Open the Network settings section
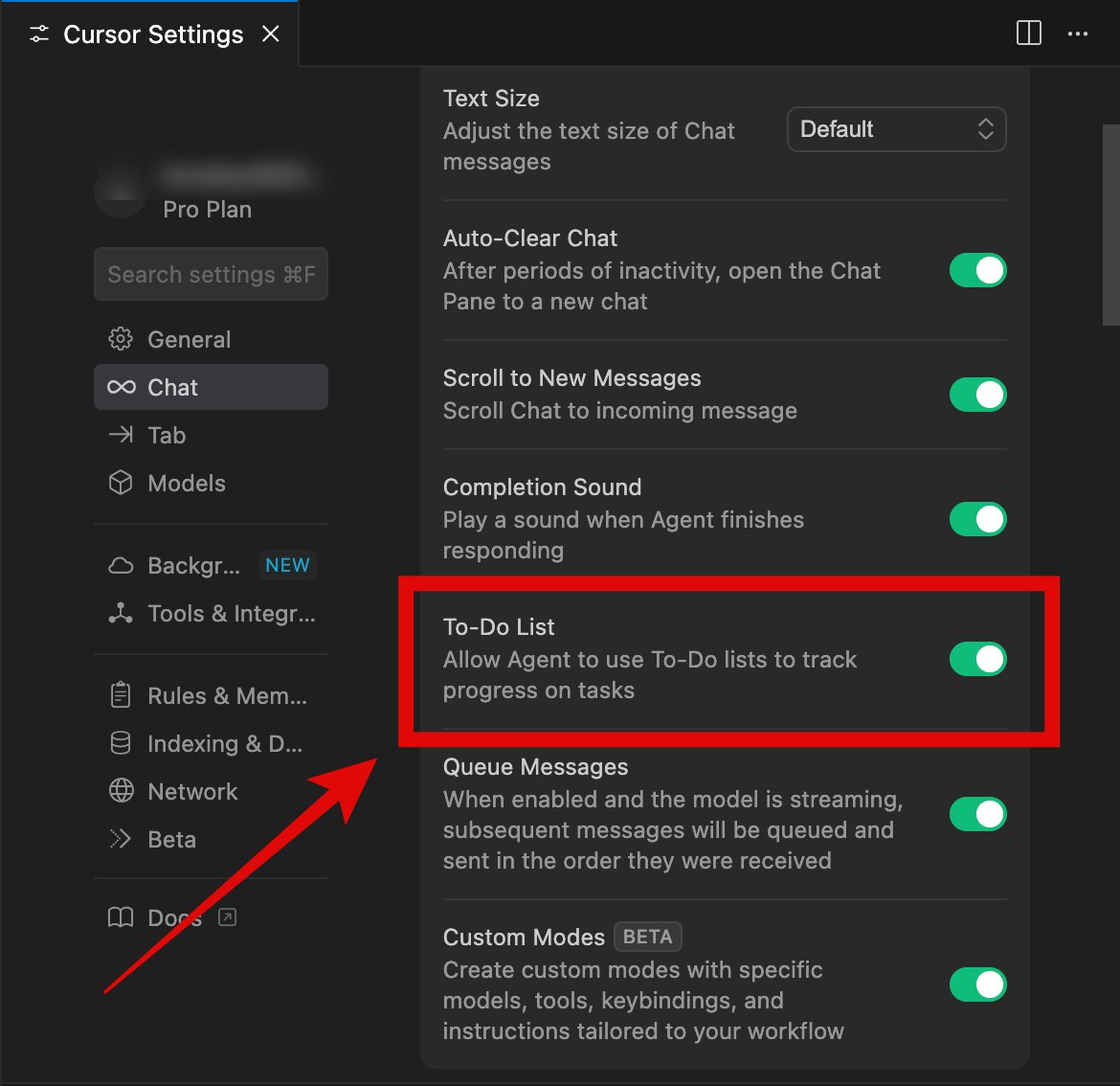Viewport: 1120px width, 1086px height. pyautogui.click(x=211, y=791)
